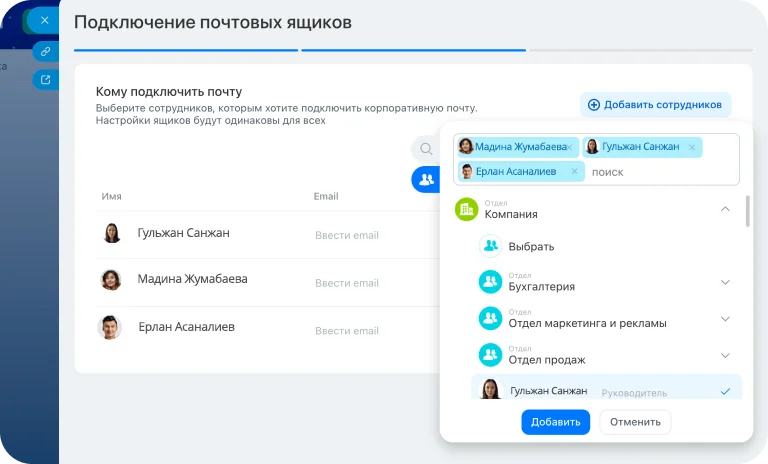768x464 pixels.
Task: Click the dropdown list scrollbar
Action: (x=747, y=211)
